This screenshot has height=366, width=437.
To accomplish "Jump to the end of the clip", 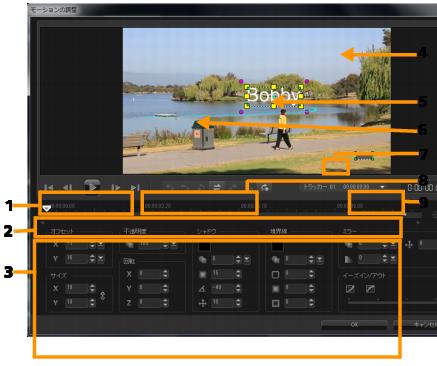I will (x=135, y=188).
